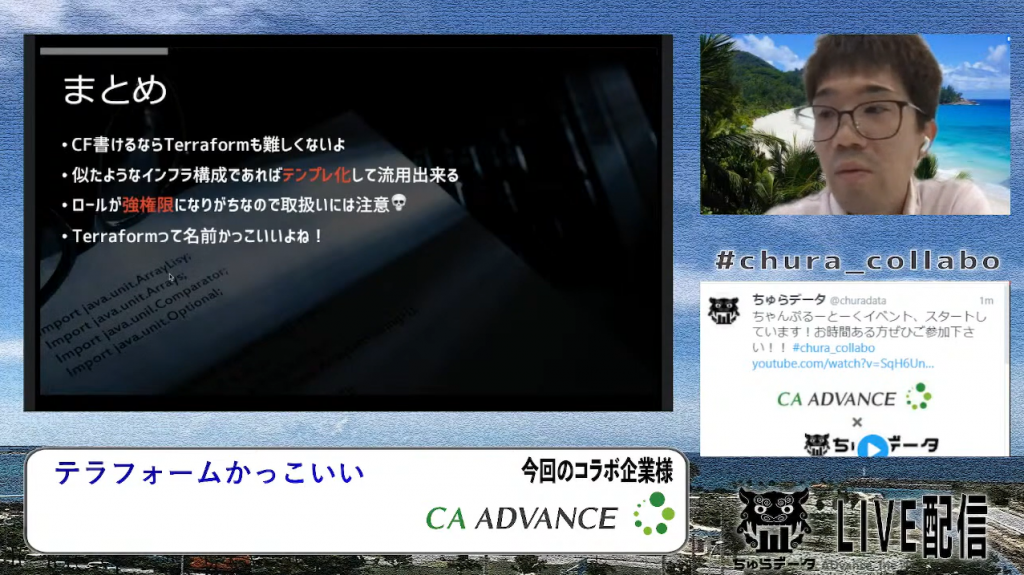Click the LIVE配信 text
This screenshot has height=575, width=1024.
(x=913, y=526)
